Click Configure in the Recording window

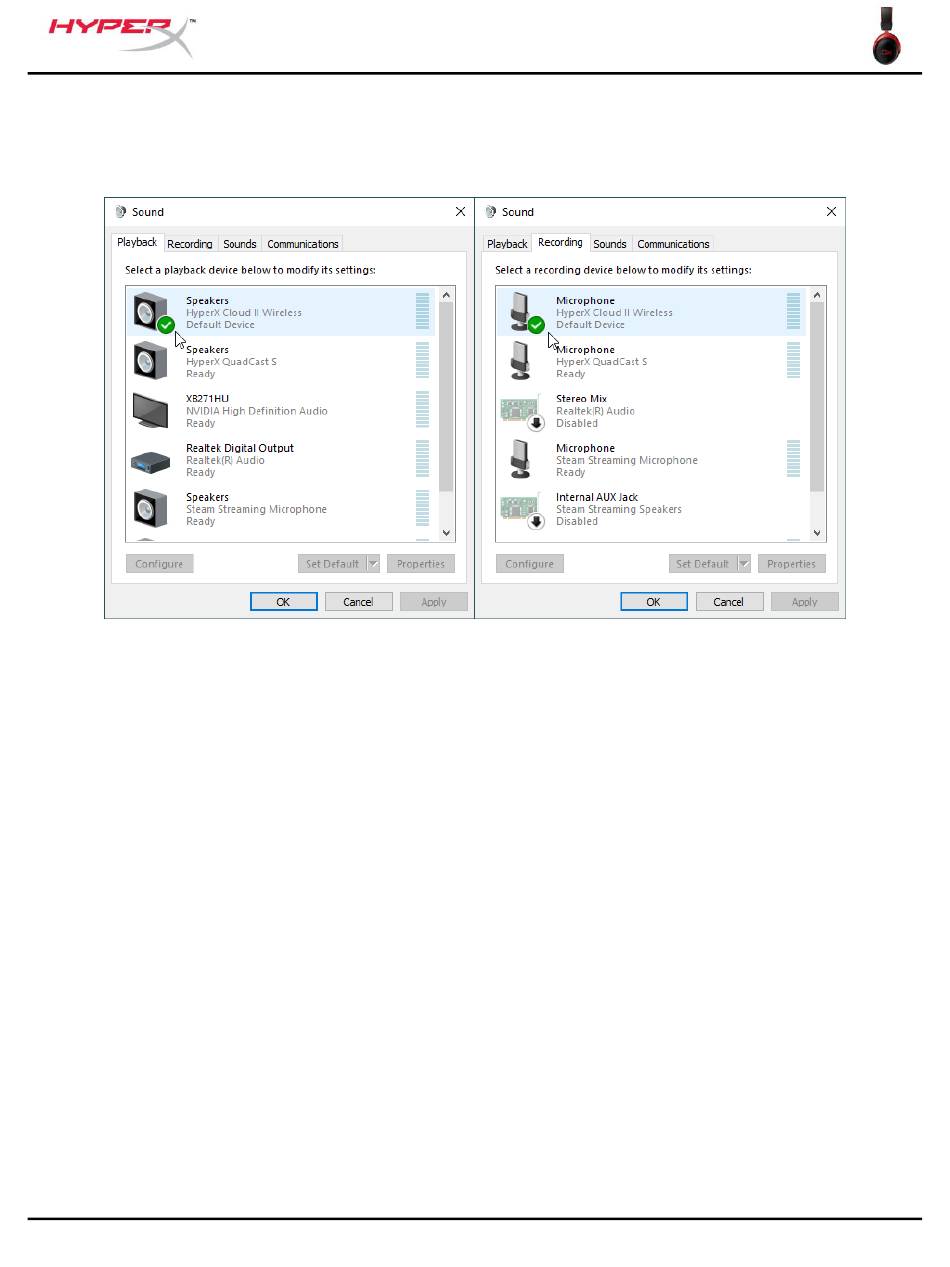click(x=530, y=564)
